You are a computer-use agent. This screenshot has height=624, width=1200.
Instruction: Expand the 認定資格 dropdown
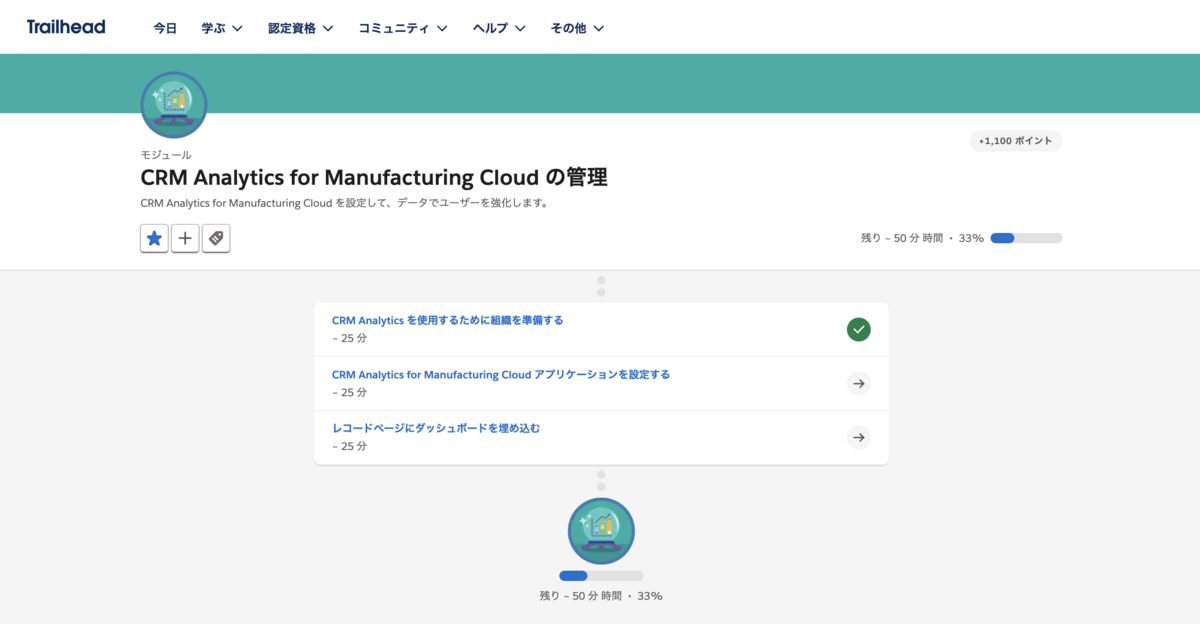click(300, 27)
